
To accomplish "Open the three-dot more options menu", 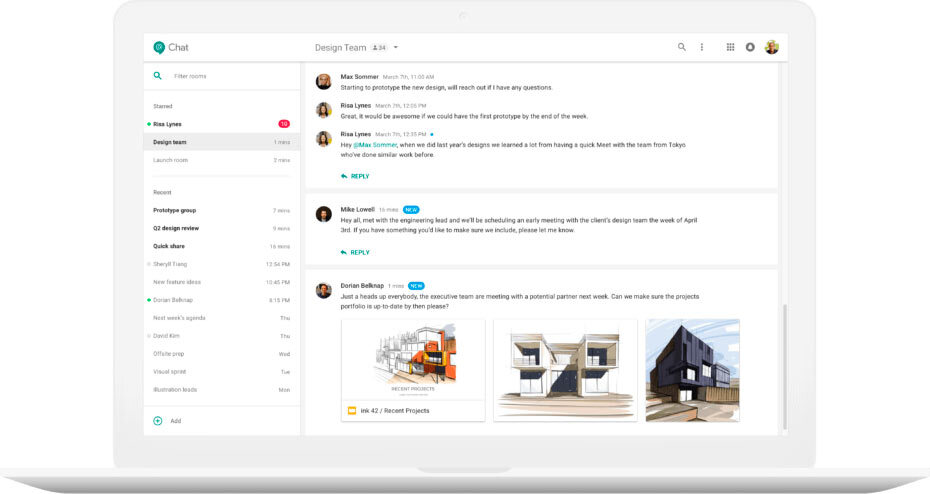I will click(702, 47).
